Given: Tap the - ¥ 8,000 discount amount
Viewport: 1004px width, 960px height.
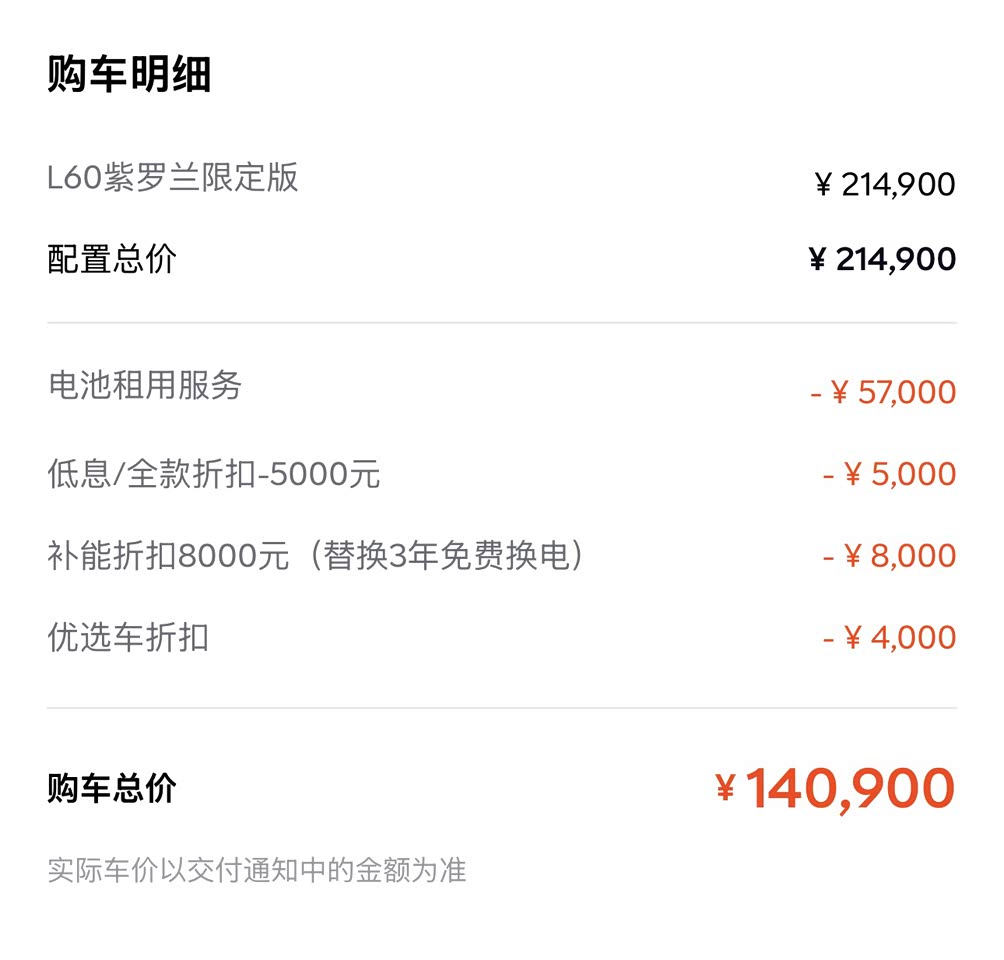Looking at the screenshot, I should (889, 556).
